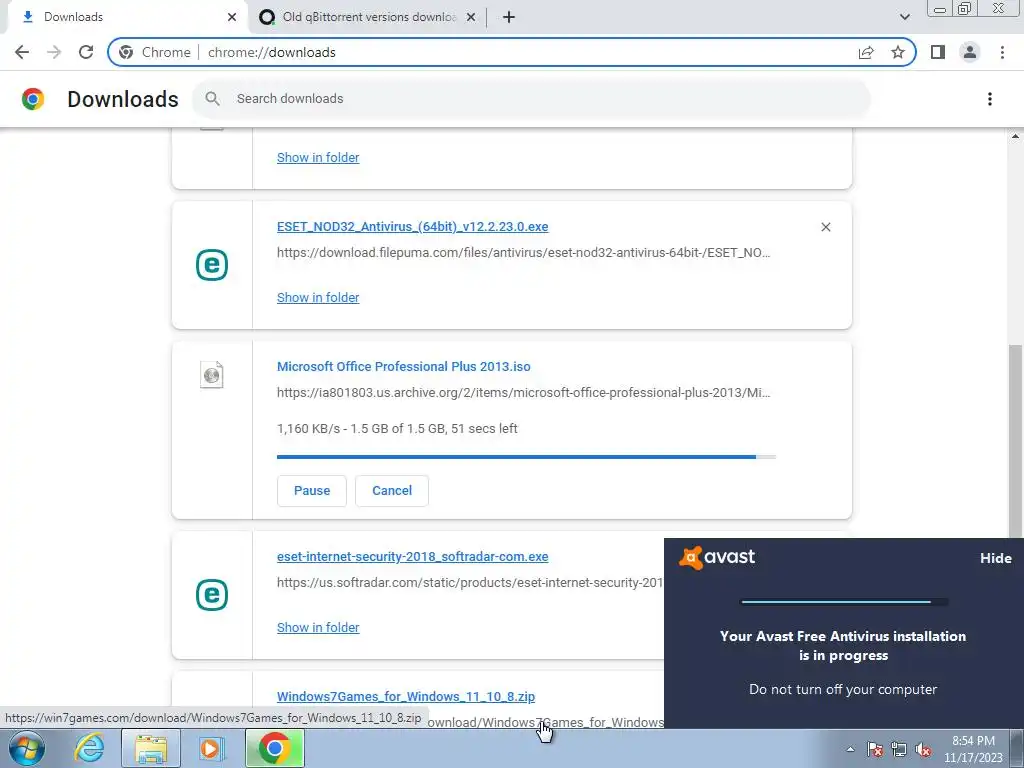Click the Chrome logo beside Downloads title
Viewport: 1024px width, 768px height.
coord(33,99)
